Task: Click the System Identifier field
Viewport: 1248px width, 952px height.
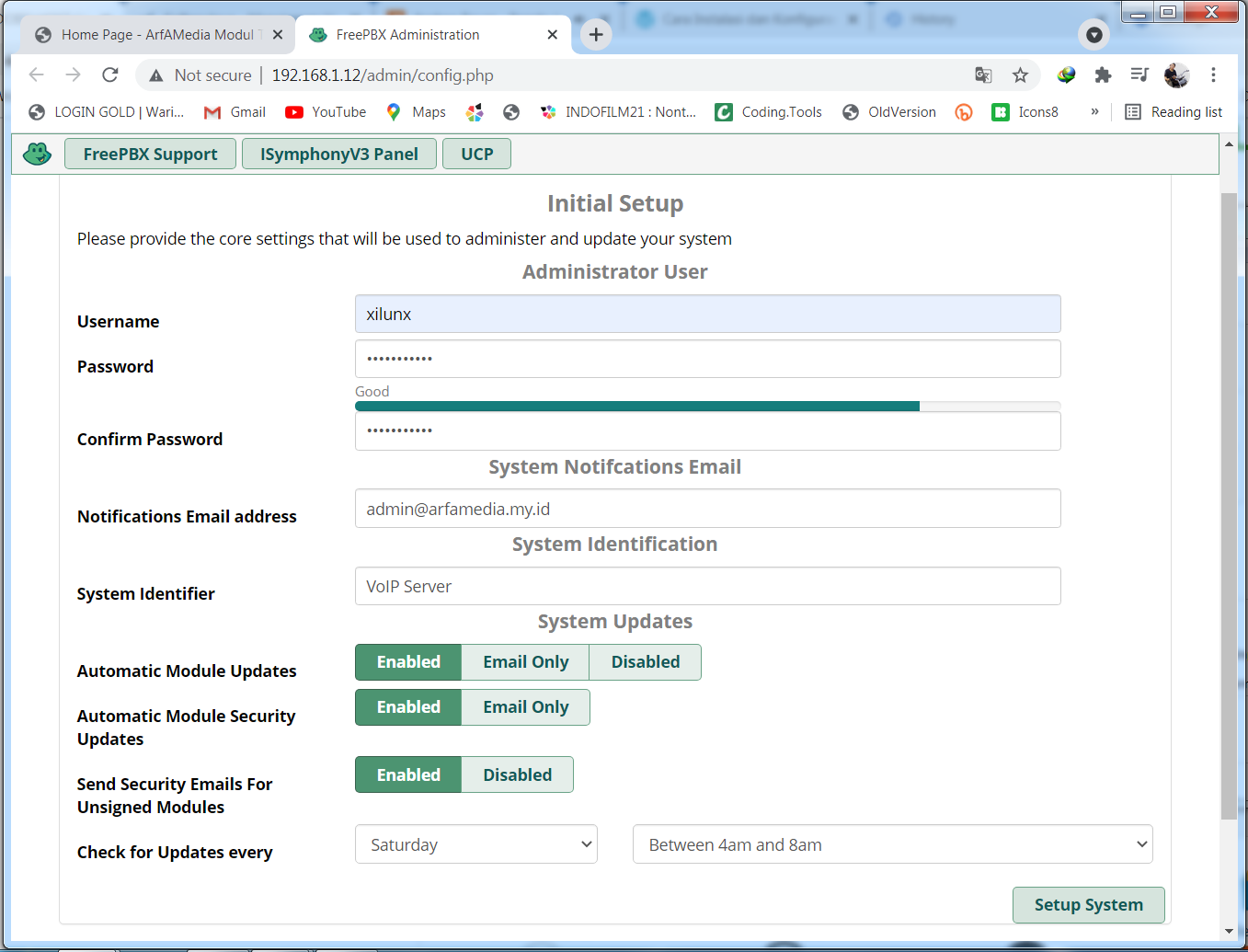Action: coord(707,586)
